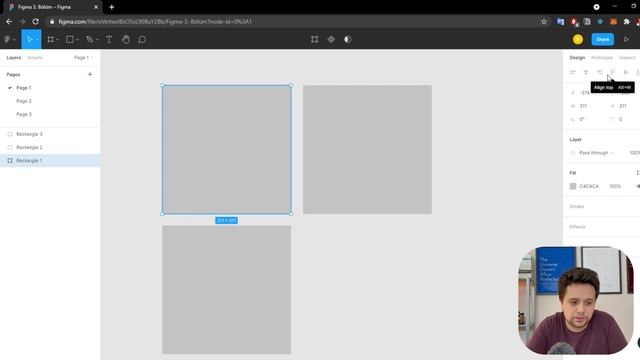Screen dimensions: 640x360
Task: Click the Corner radius field
Action: (620, 119)
